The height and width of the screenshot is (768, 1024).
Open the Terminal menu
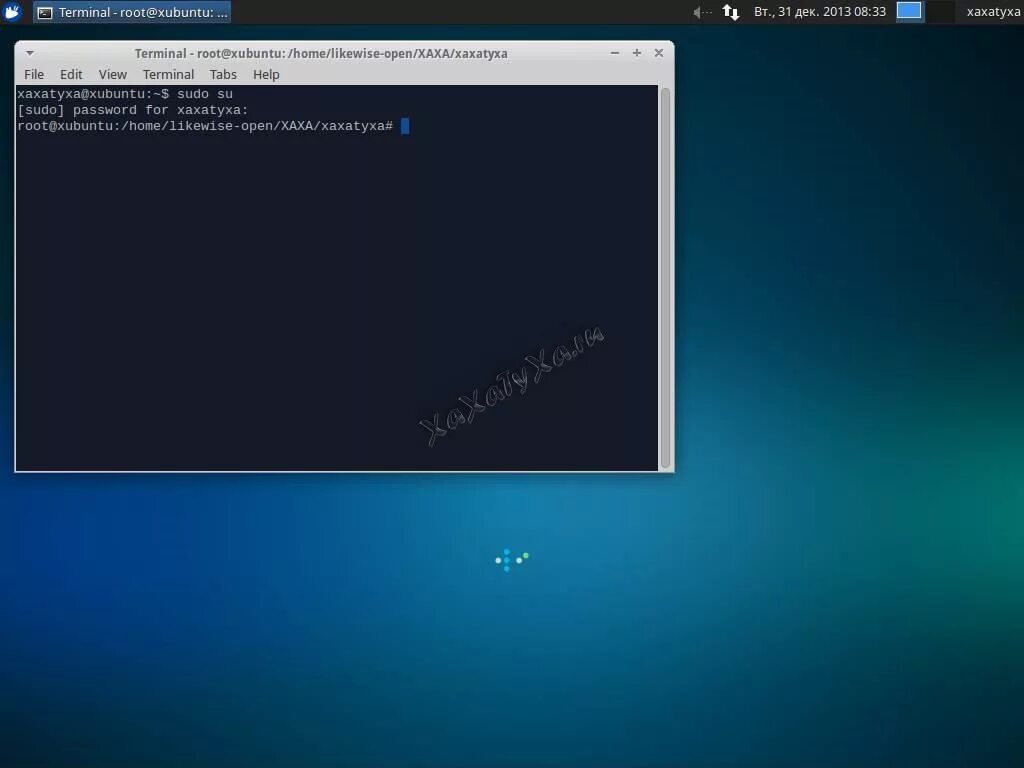[x=168, y=74]
